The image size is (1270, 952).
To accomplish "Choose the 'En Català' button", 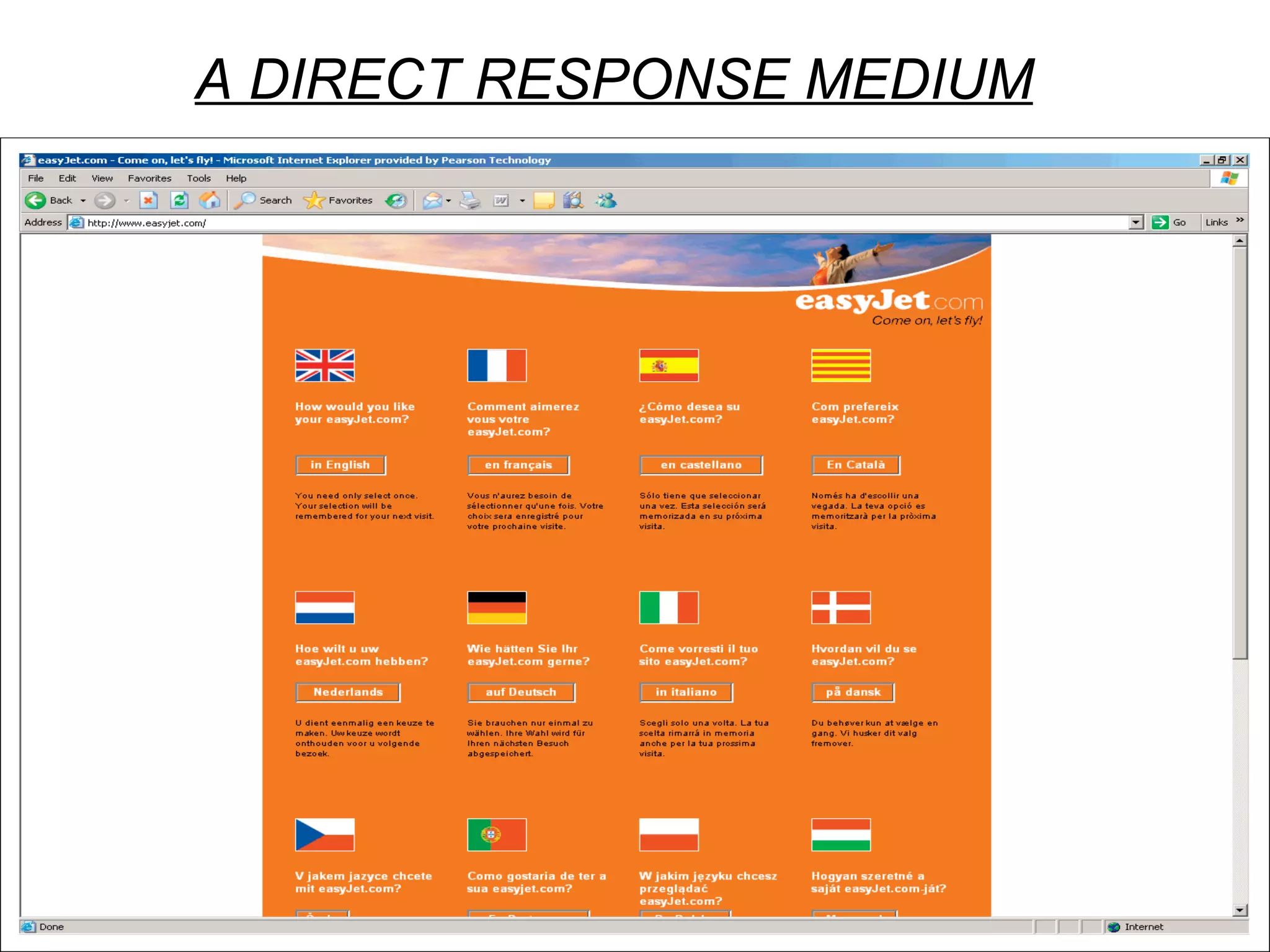I will [856, 465].
